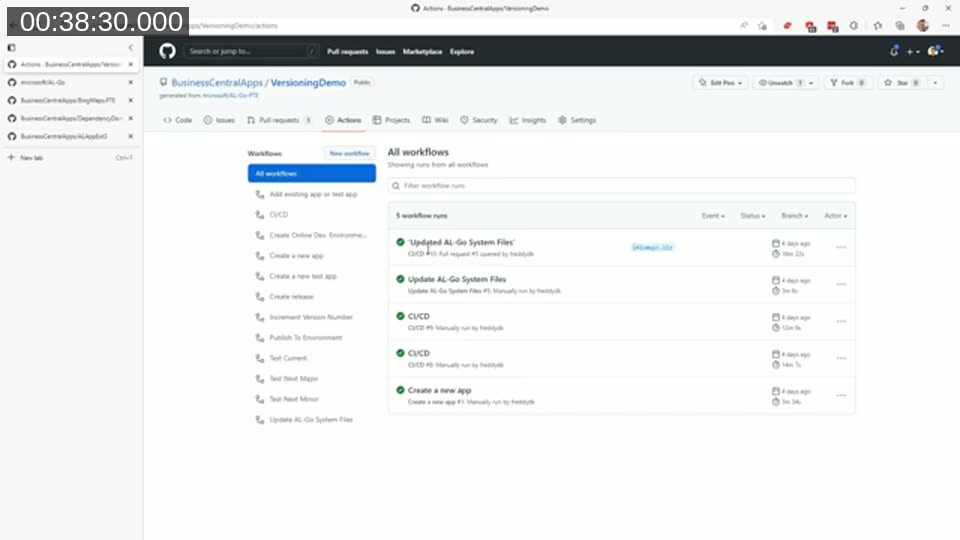Click the browser favorites star icon
960x540 pixels.
point(878,26)
